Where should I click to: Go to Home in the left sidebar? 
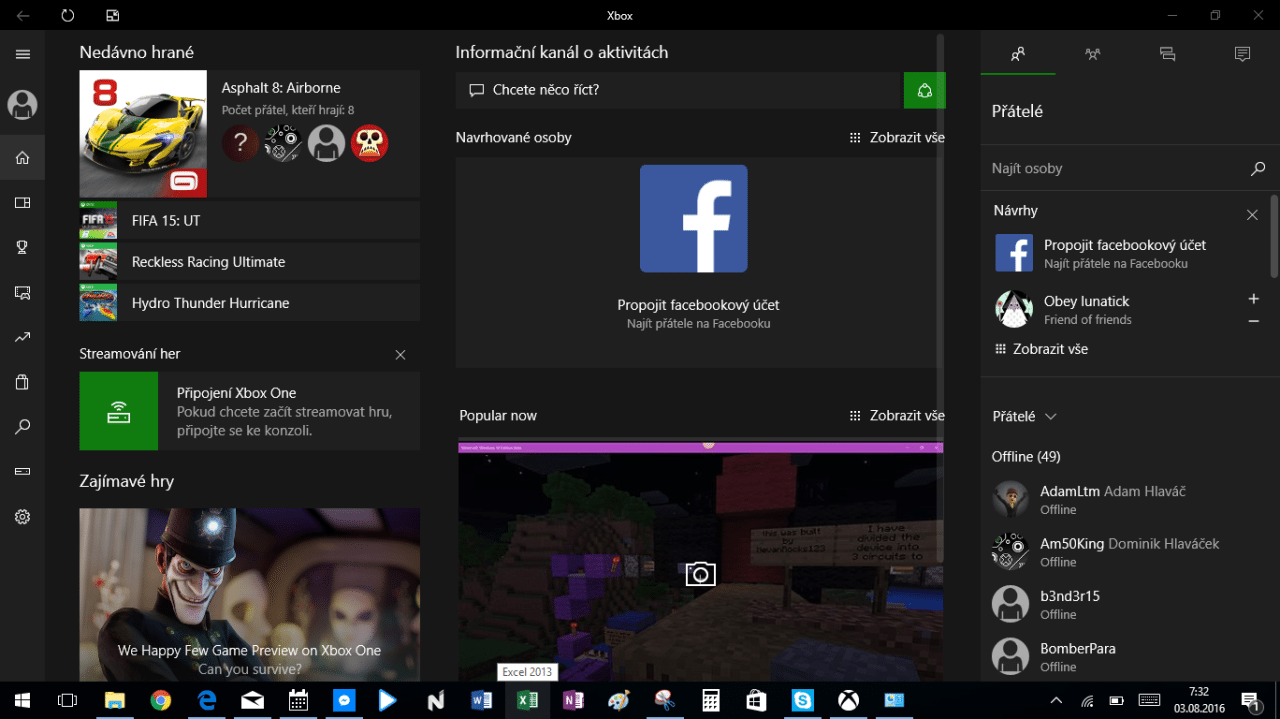tap(23, 157)
